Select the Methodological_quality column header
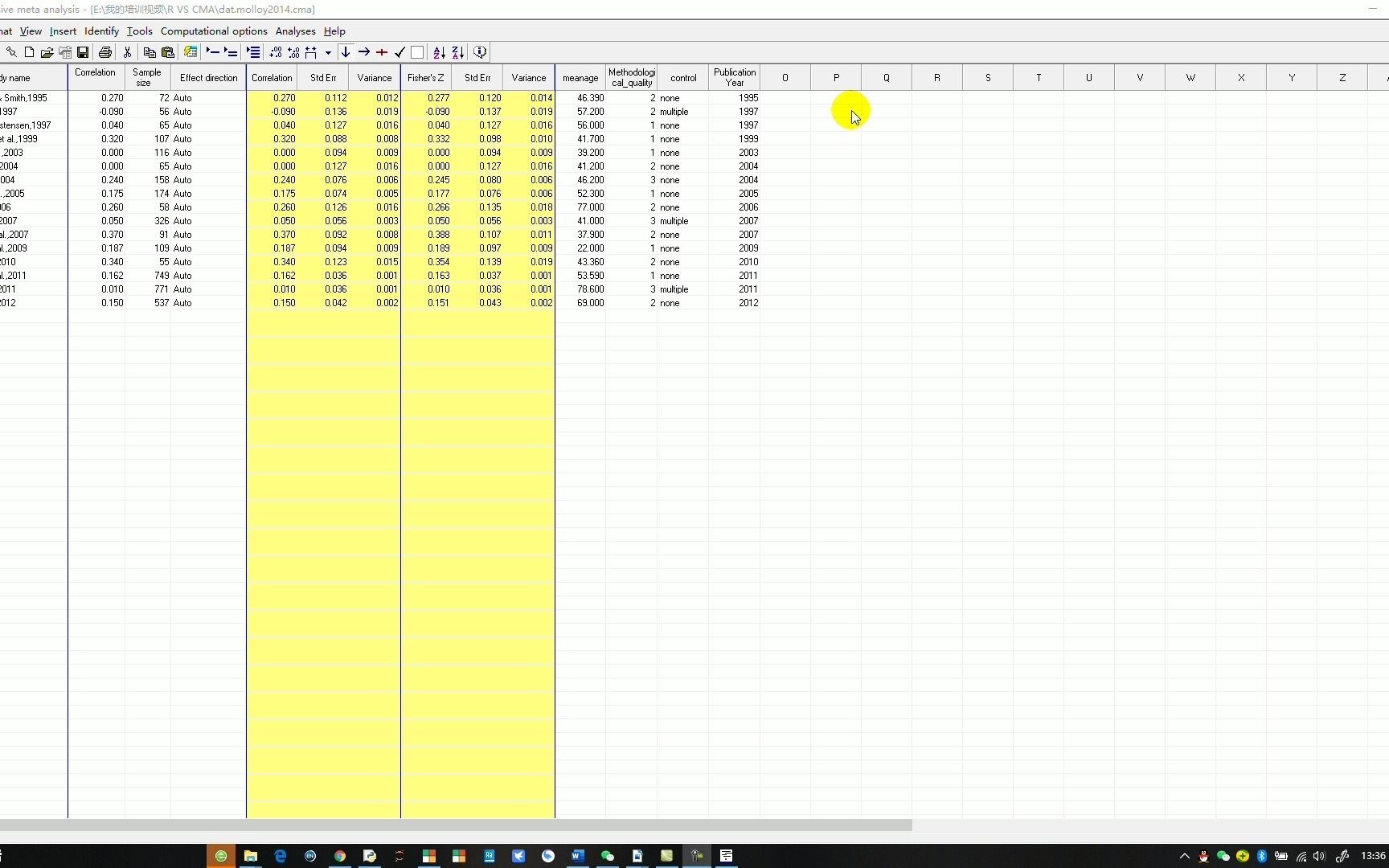This screenshot has width=1389, height=868. pos(632,77)
